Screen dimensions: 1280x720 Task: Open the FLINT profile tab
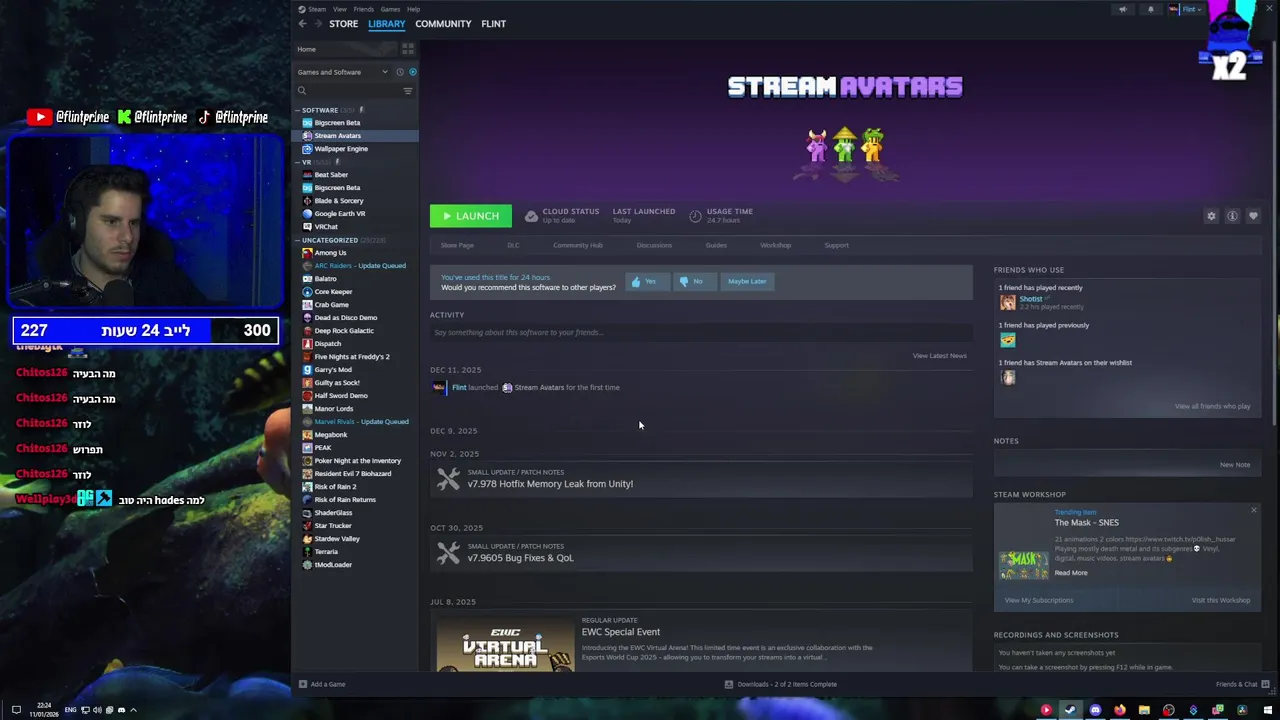pos(493,24)
